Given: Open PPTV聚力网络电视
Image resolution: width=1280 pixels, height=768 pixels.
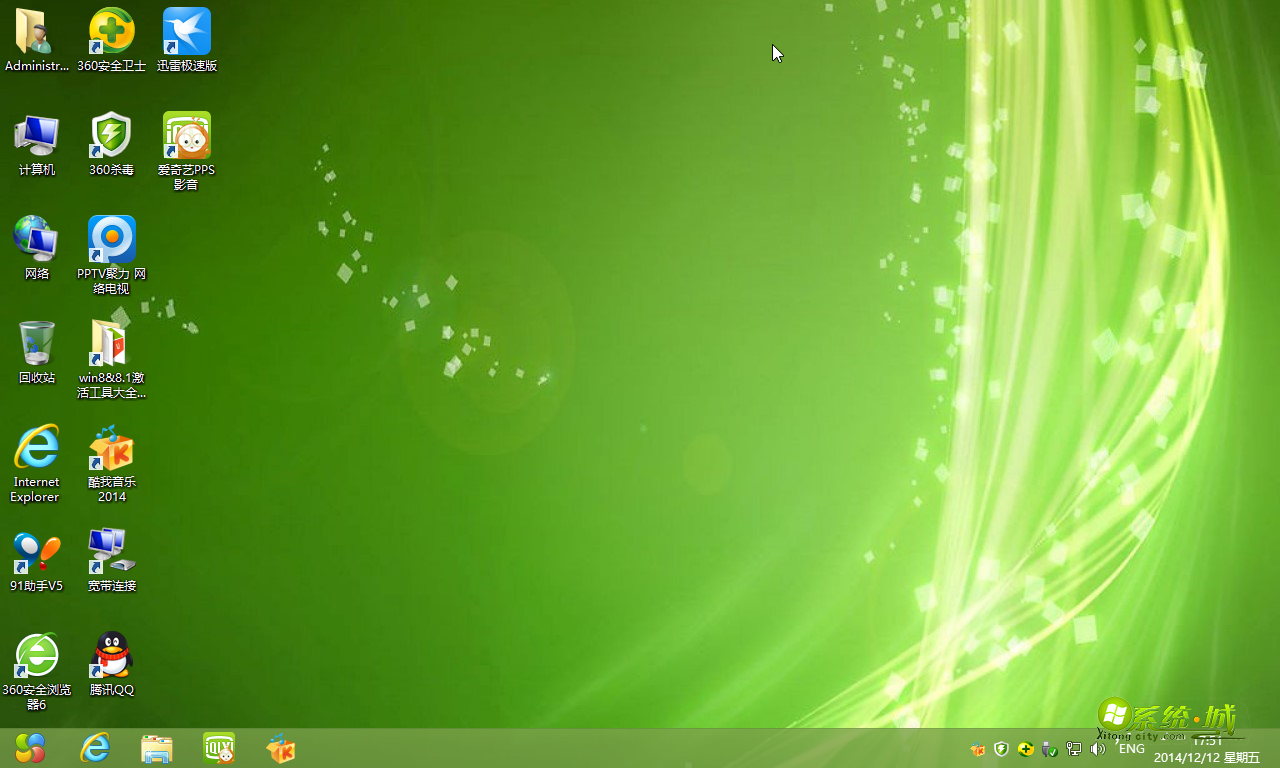Looking at the screenshot, I should [x=111, y=240].
